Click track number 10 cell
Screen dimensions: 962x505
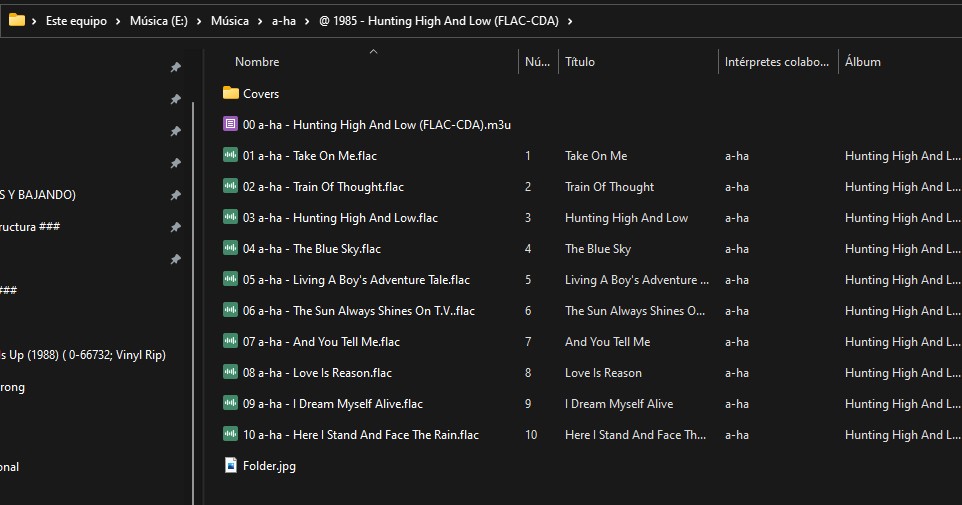pyautogui.click(x=531, y=434)
